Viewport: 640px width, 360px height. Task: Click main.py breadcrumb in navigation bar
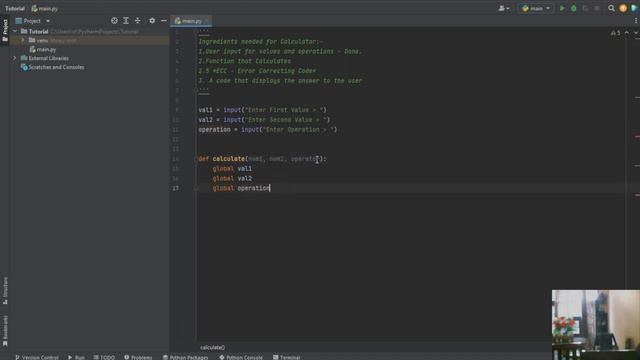(45, 8)
